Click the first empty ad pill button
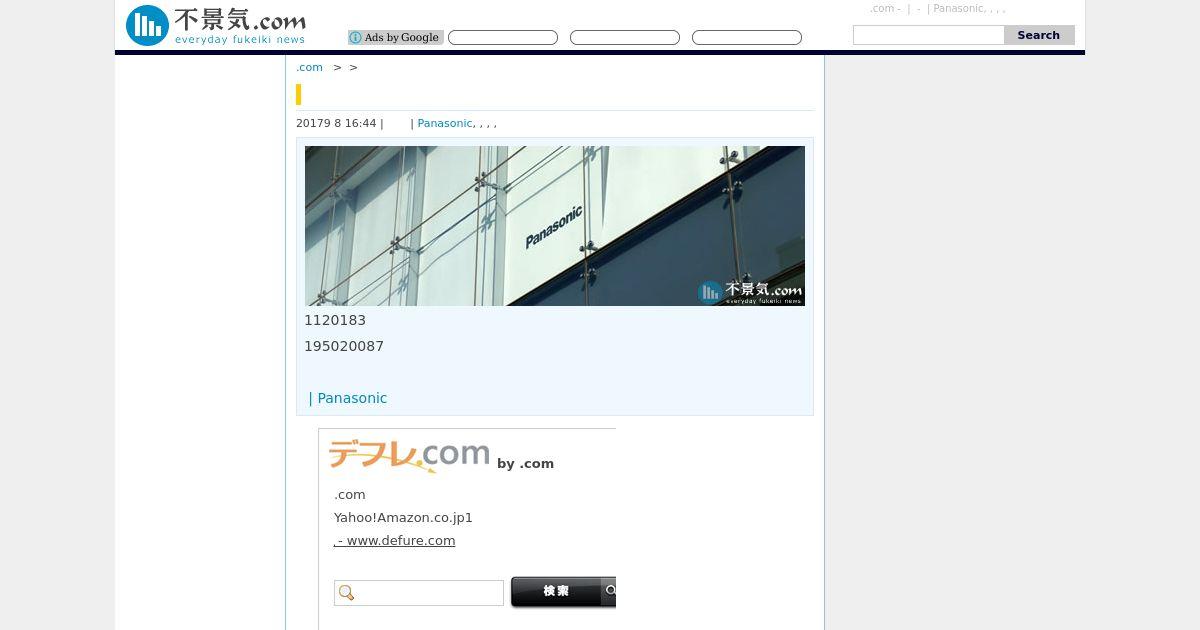This screenshot has width=1200, height=630. pos(503,38)
